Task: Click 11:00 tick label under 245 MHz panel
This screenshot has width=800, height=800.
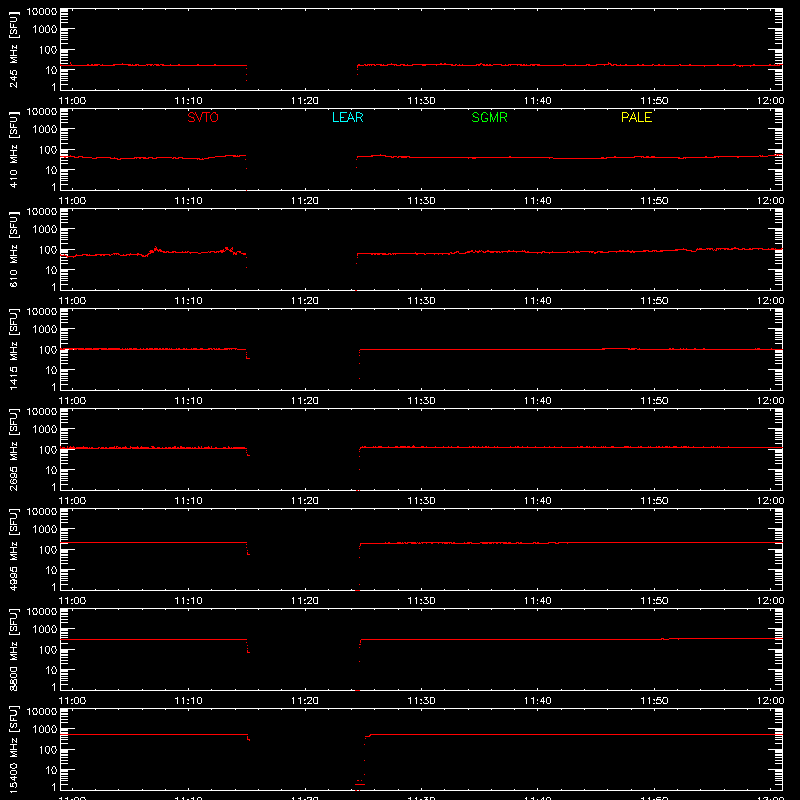Action: pos(72,101)
